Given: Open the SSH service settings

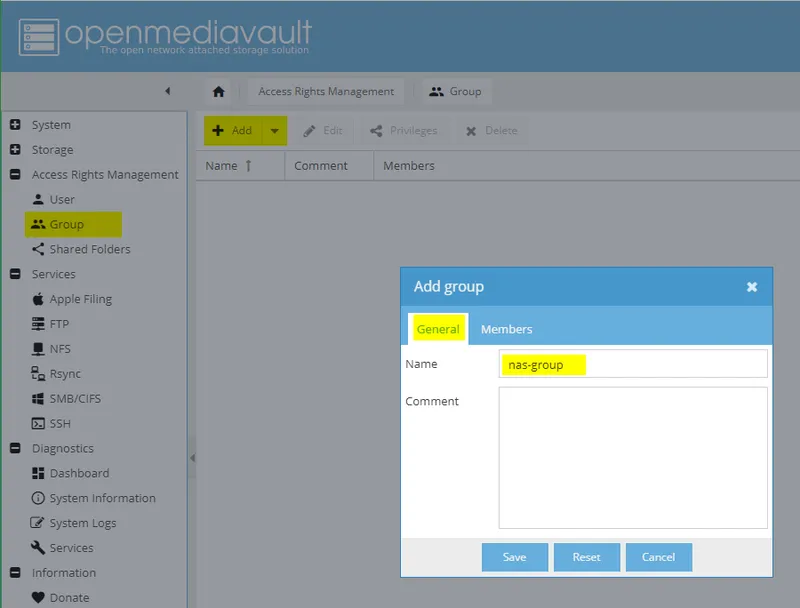Looking at the screenshot, I should [60, 423].
